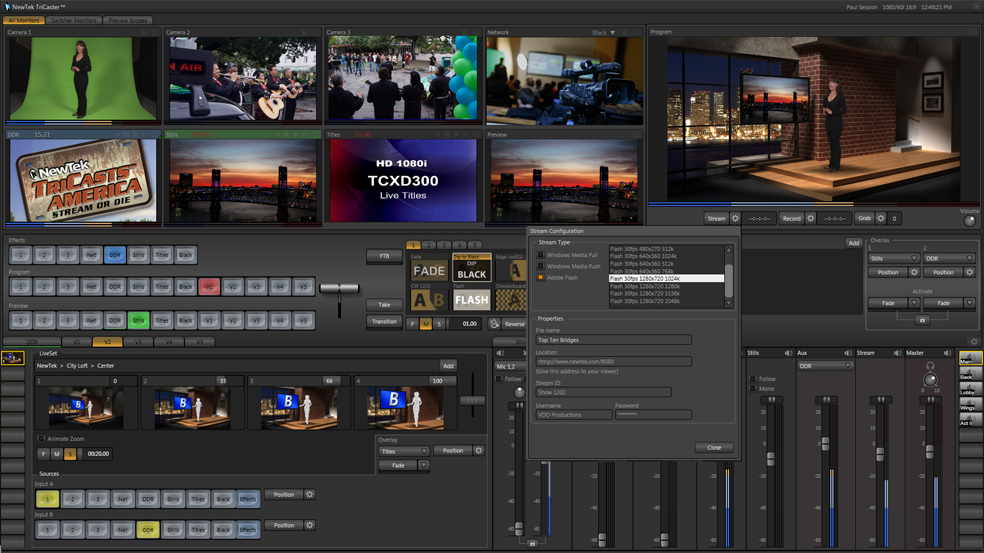This screenshot has height=553, width=984.
Task: Enable the Animate Zoom checkbox
Action: pyautogui.click(x=41, y=439)
